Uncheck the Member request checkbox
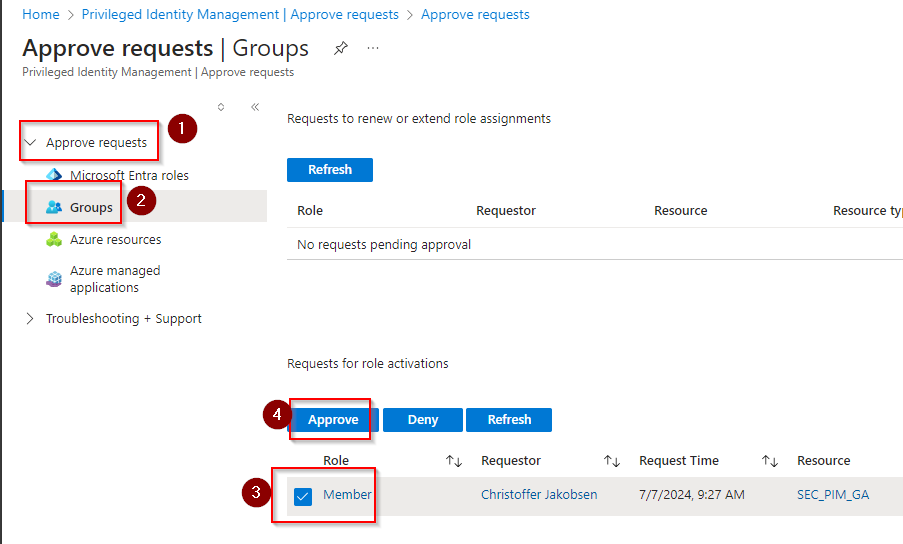Image resolution: width=903 pixels, height=544 pixels. click(x=303, y=496)
